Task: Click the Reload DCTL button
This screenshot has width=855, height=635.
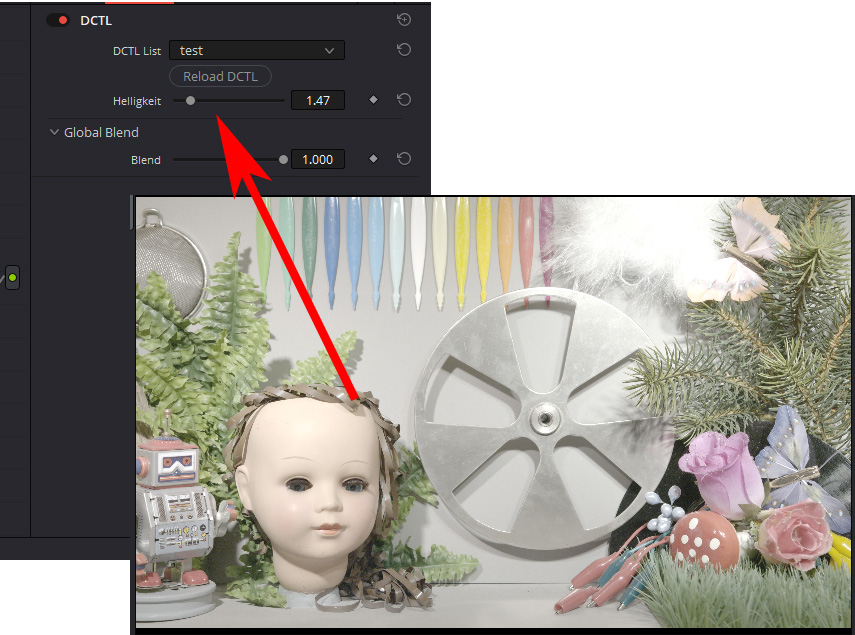Action: (220, 76)
